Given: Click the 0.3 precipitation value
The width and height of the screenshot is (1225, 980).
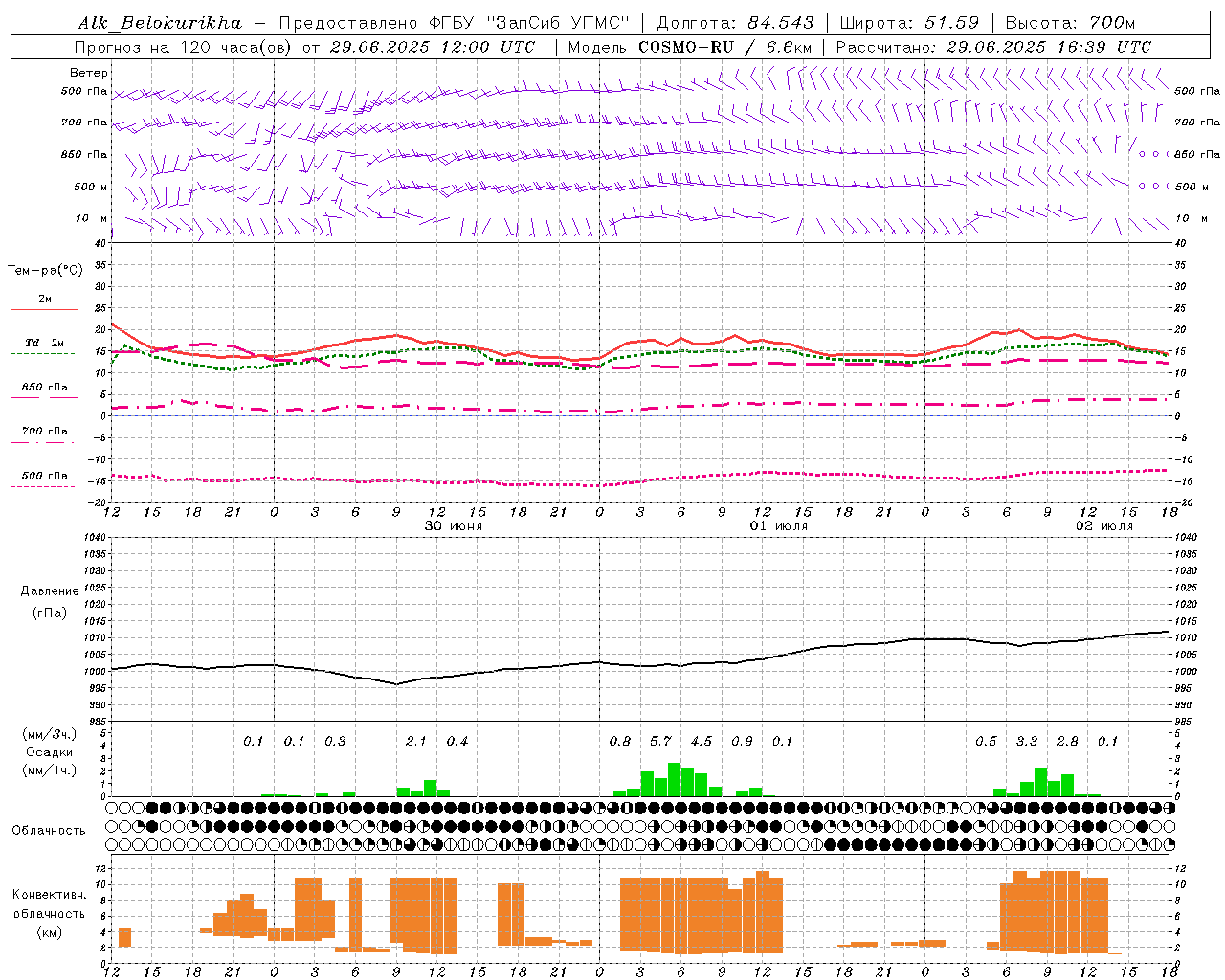Looking at the screenshot, I should [x=335, y=742].
